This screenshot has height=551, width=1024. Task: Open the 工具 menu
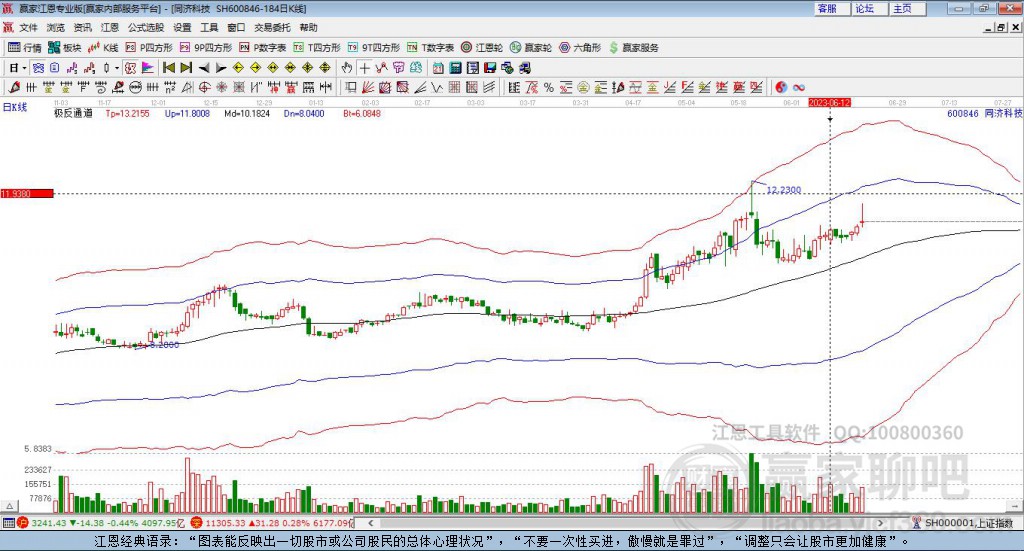(x=209, y=27)
